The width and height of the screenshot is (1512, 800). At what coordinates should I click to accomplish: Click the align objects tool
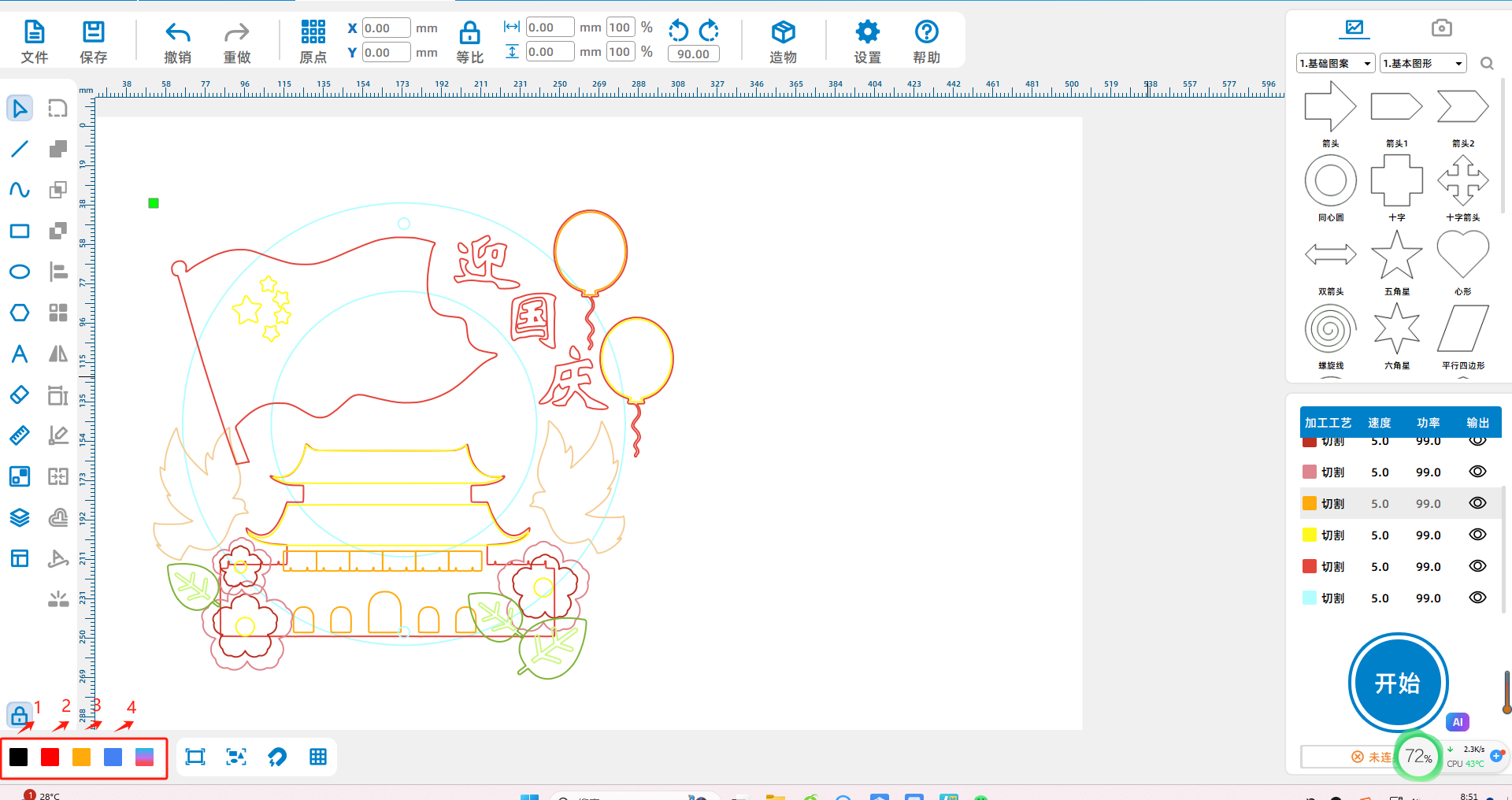pyautogui.click(x=58, y=272)
